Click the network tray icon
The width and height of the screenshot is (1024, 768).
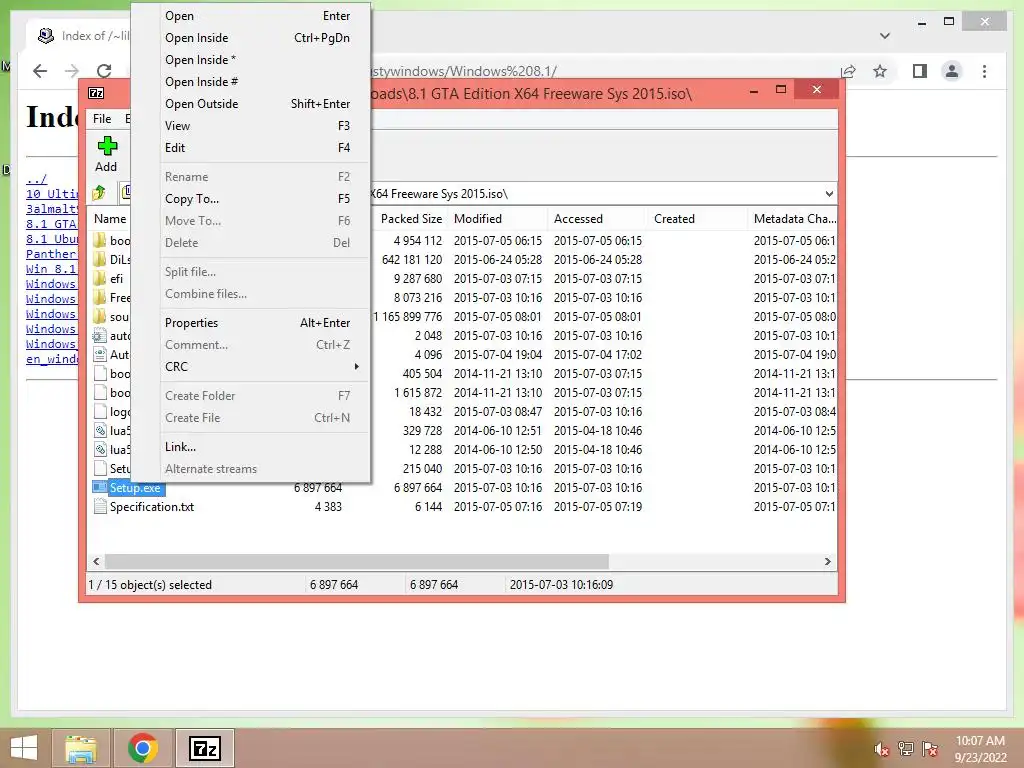(x=905, y=749)
